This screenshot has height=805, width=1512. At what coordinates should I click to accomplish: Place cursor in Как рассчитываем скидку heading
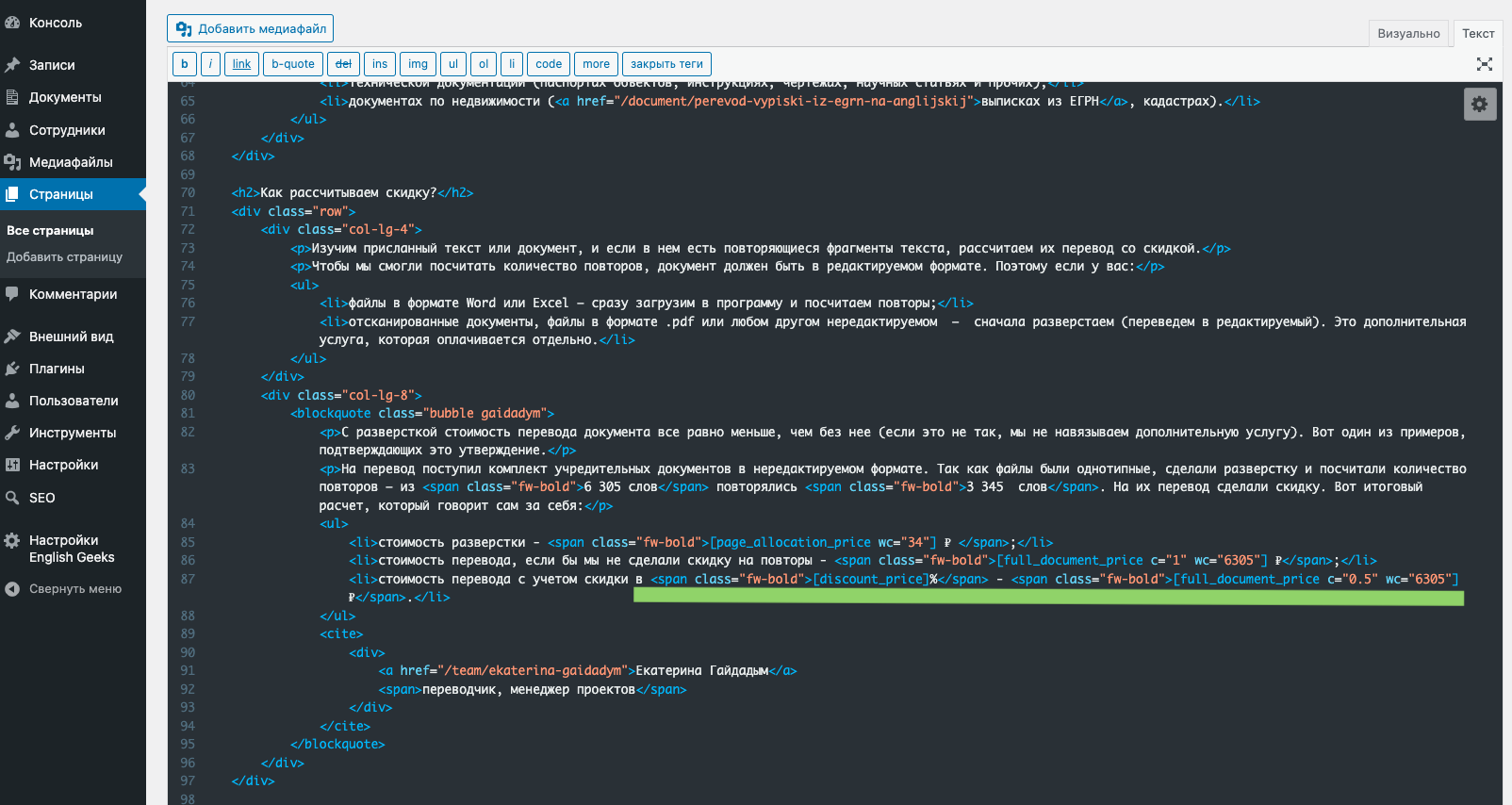tap(349, 192)
